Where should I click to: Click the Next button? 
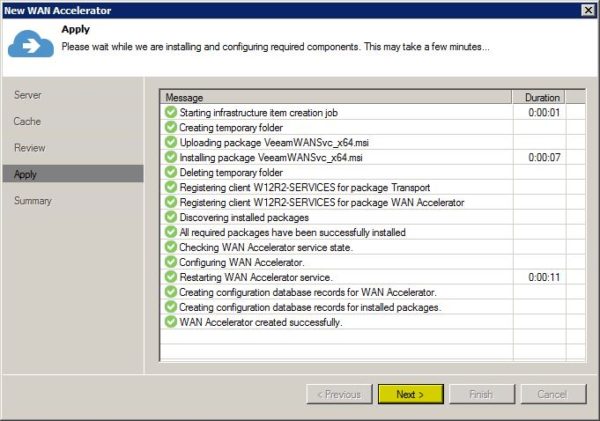click(411, 394)
